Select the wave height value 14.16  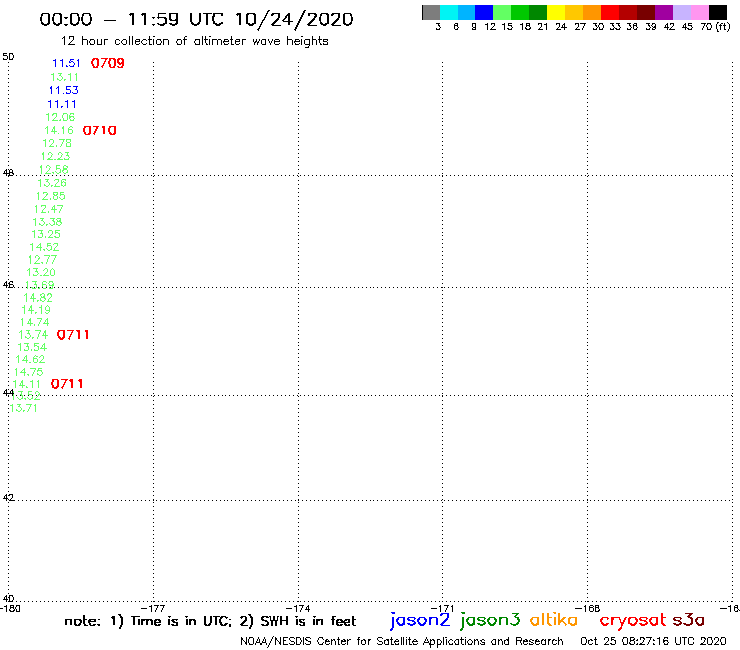(59, 130)
